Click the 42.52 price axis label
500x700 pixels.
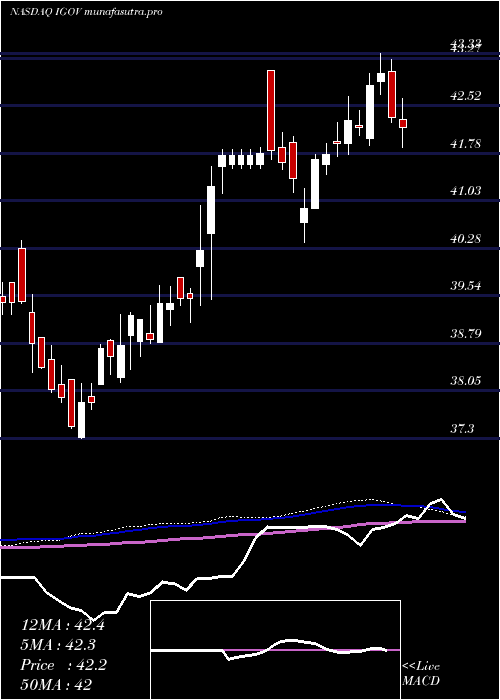[x=466, y=96]
